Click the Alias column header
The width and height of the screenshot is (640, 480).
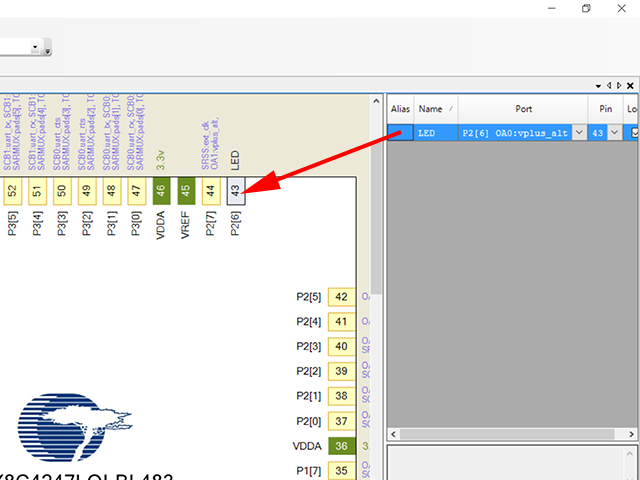[x=400, y=109]
